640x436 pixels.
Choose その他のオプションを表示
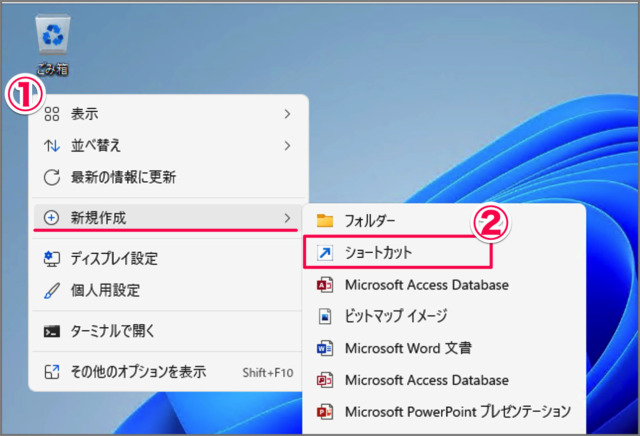(x=168, y=372)
